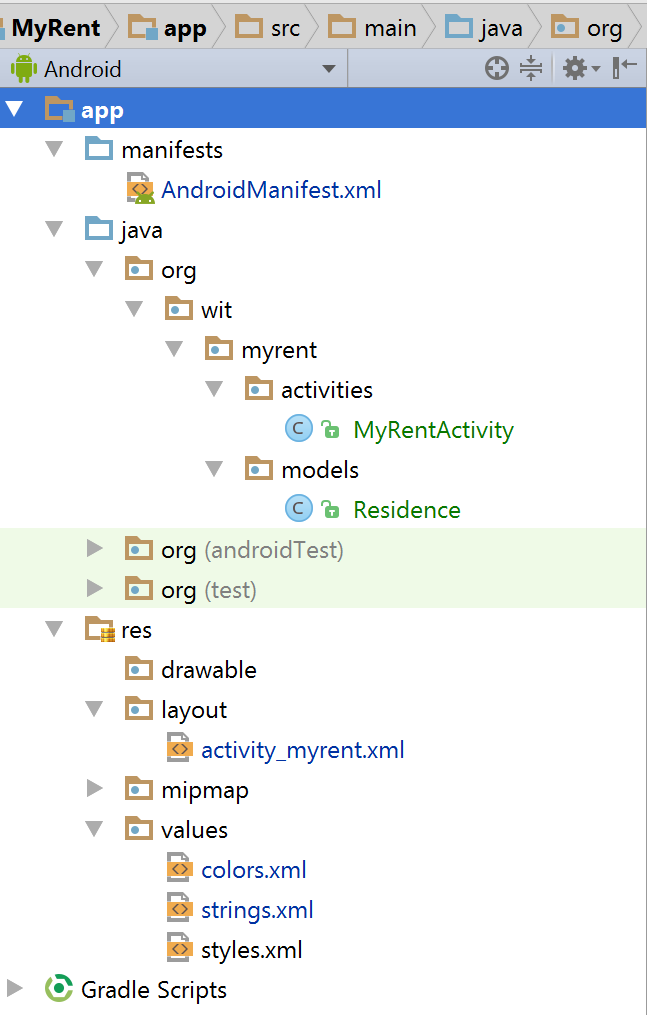Click the Gradle Scripts icon

pos(59,990)
